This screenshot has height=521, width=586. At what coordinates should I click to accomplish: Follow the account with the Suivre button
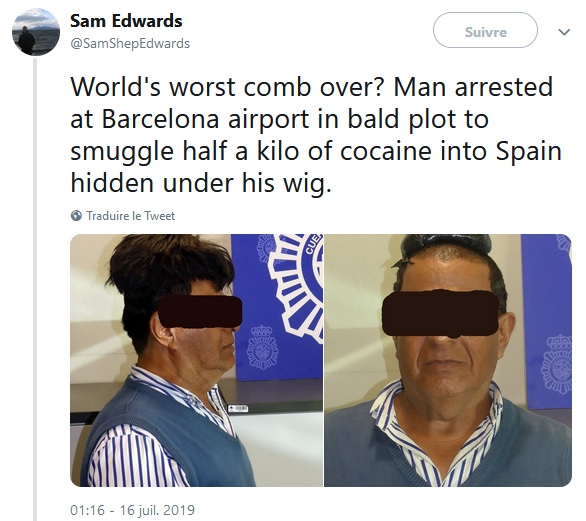tap(485, 30)
